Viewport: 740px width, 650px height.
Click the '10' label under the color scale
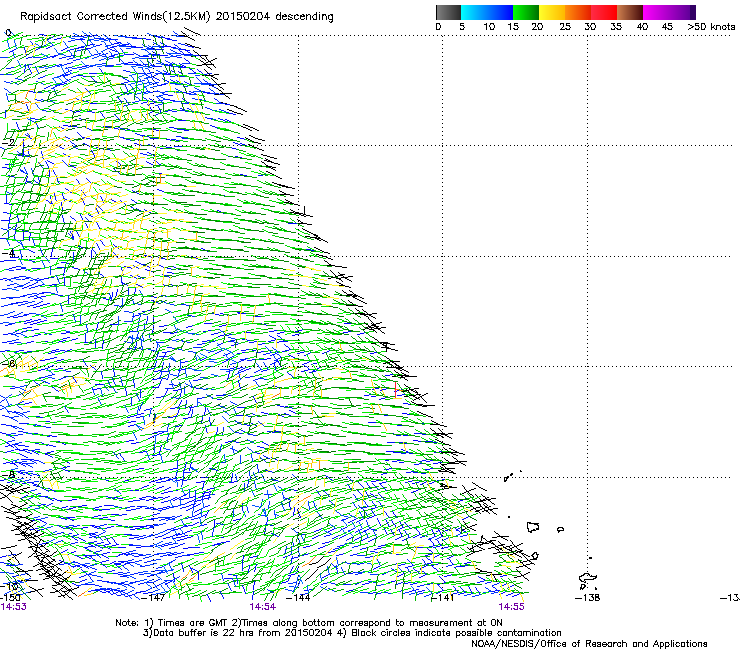coord(489,27)
